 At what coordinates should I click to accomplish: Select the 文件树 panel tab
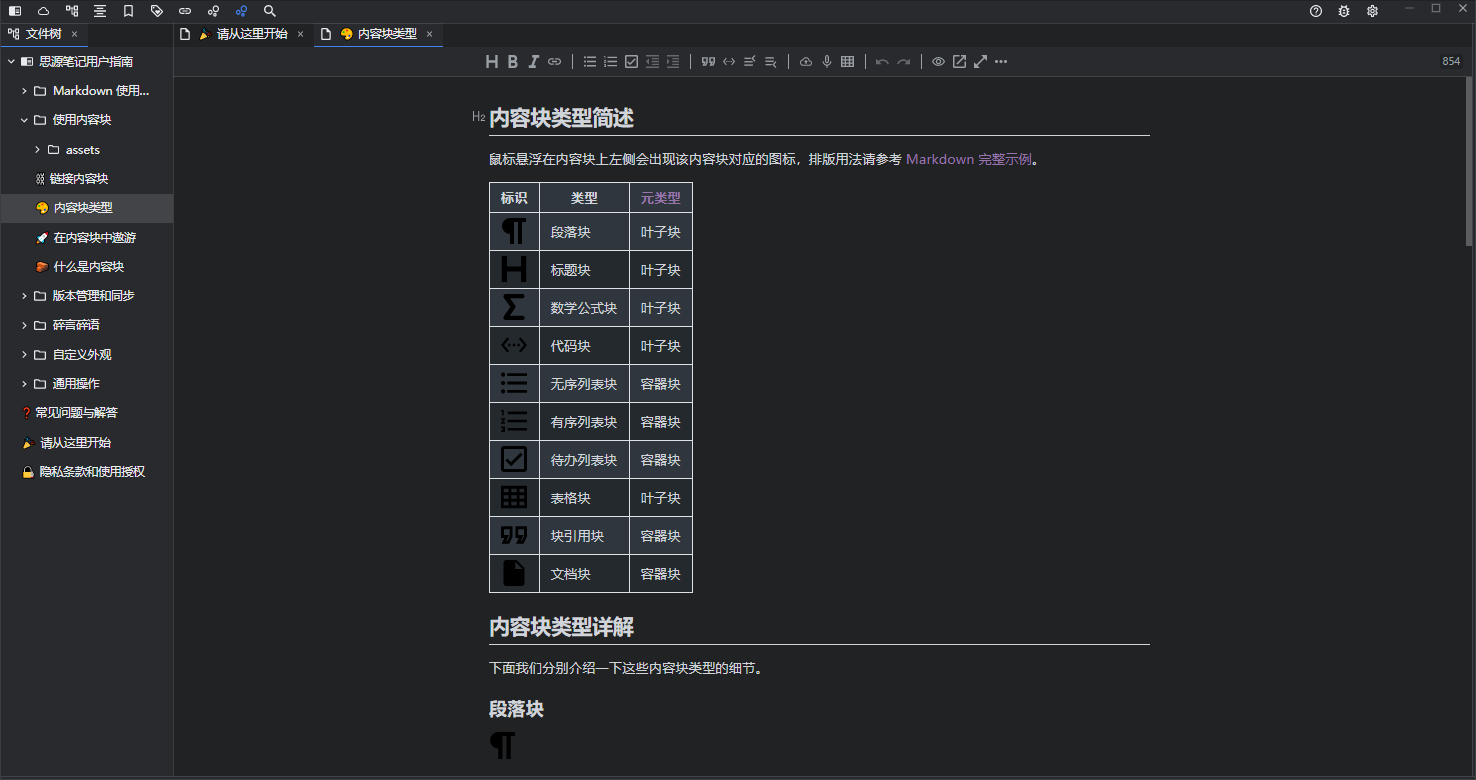[42, 34]
